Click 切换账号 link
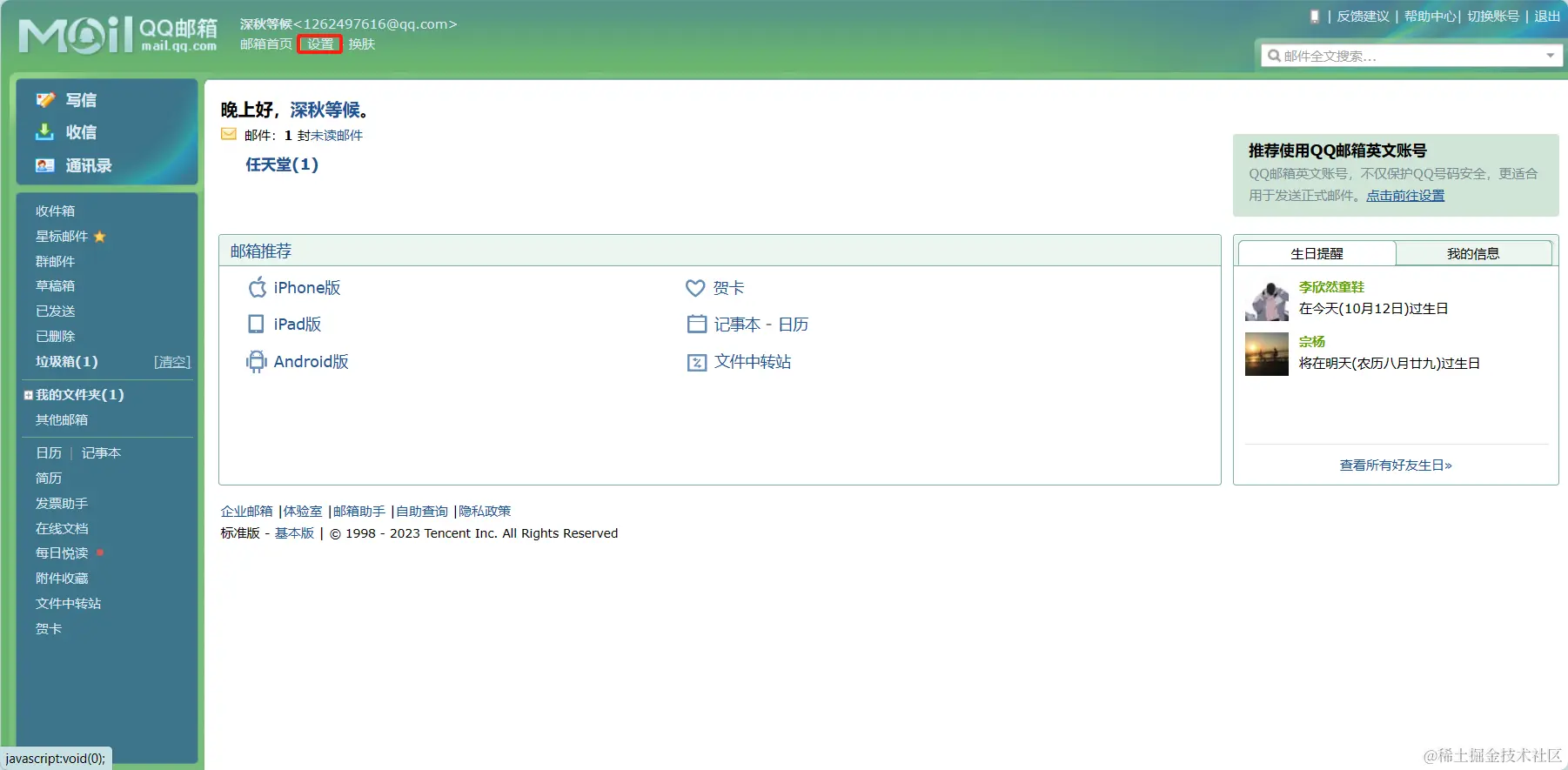This screenshot has width=1568, height=770. coord(1493,17)
